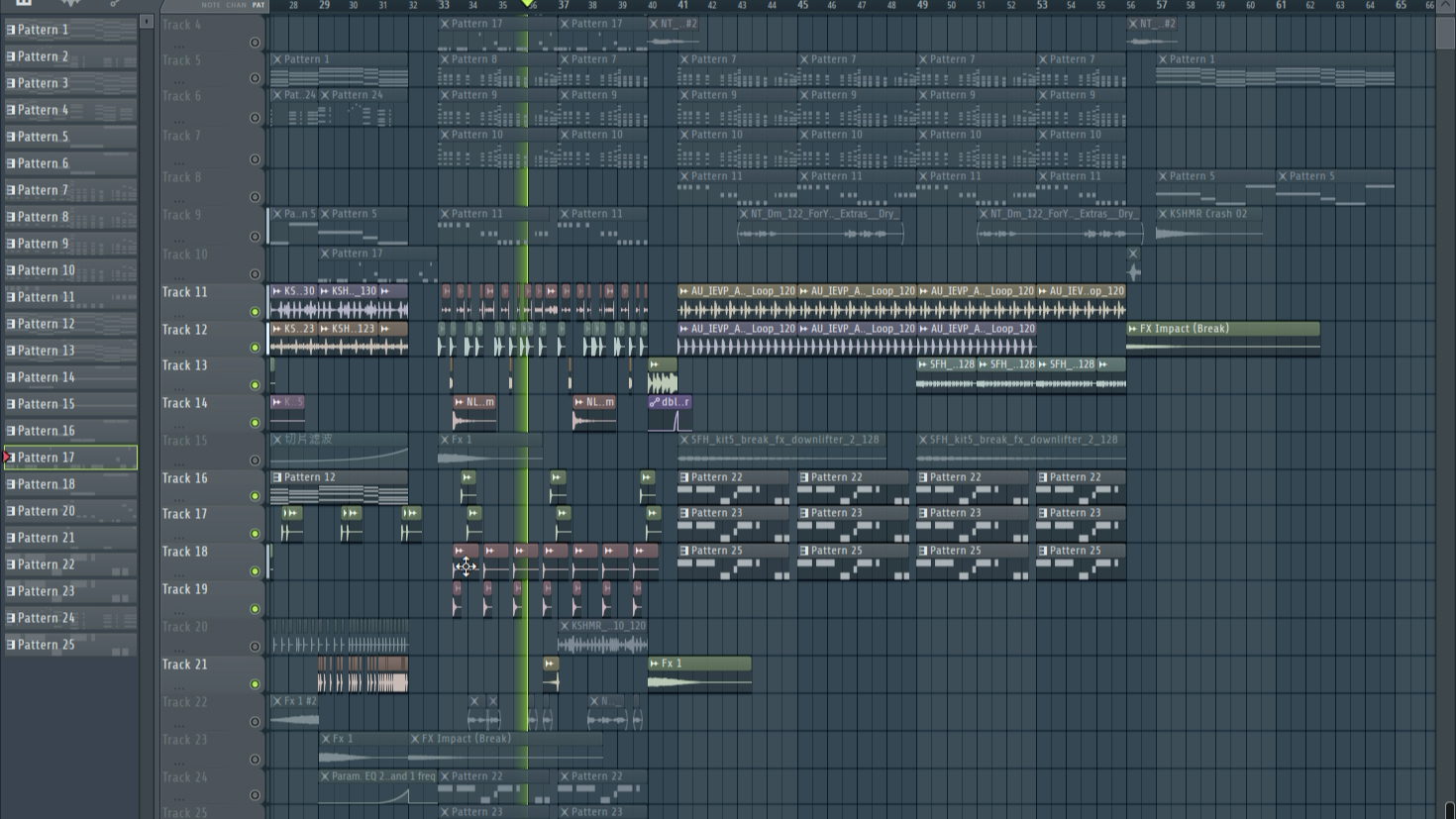Select the Track 16 header
Image resolution: width=1456 pixels, height=819 pixels.
click(213, 487)
